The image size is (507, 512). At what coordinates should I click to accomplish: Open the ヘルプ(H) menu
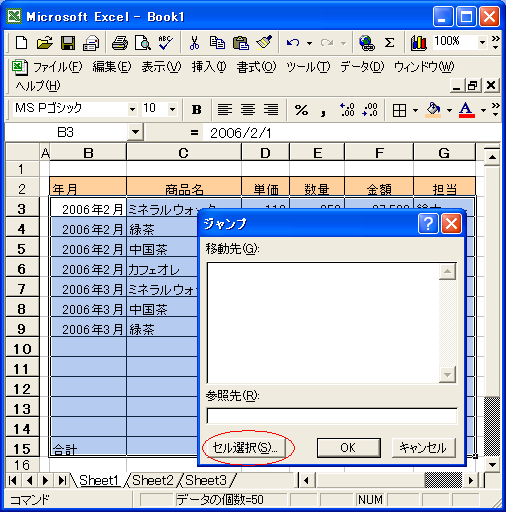(x=38, y=86)
